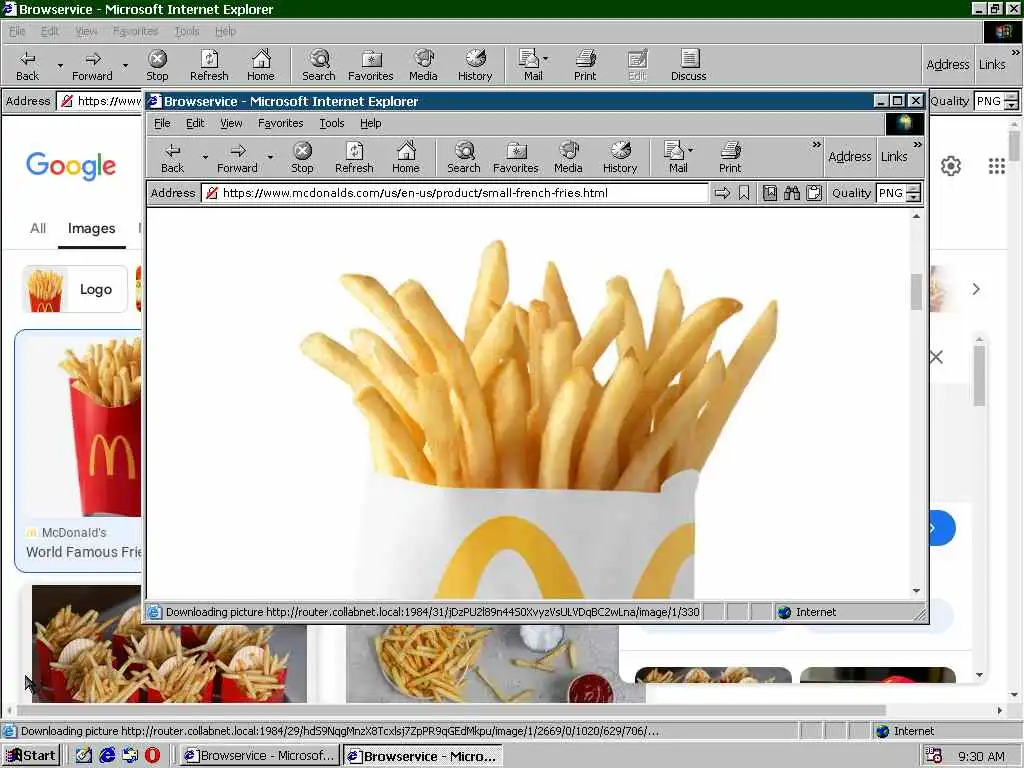The width and height of the screenshot is (1024, 768).
Task: Step the front window Quality PNG spinner
Action: pyautogui.click(x=914, y=193)
